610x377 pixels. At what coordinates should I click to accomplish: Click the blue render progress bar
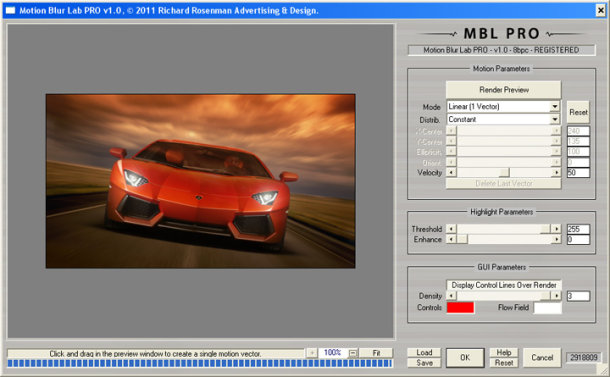point(200,363)
